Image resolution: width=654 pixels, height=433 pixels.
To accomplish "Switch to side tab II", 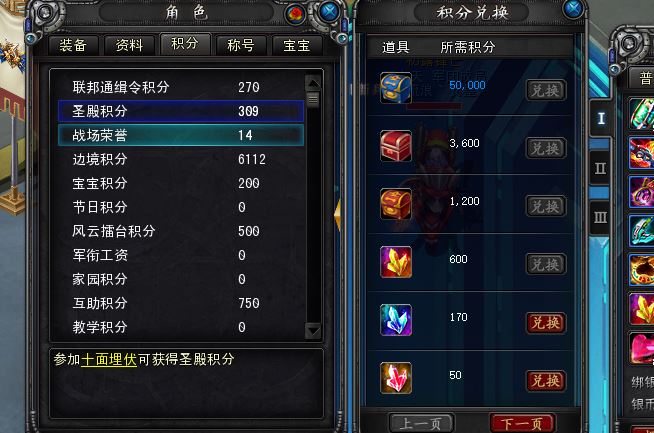I will [x=600, y=168].
